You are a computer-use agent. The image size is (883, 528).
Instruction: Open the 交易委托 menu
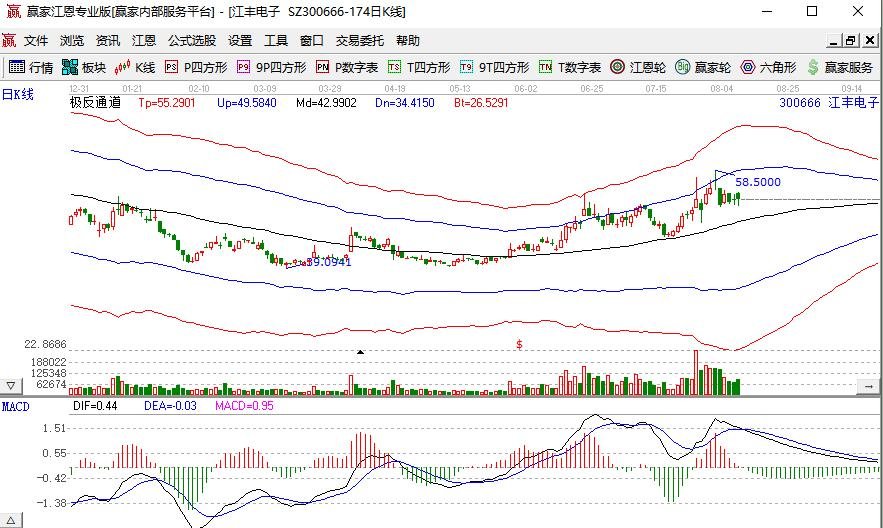(x=359, y=41)
